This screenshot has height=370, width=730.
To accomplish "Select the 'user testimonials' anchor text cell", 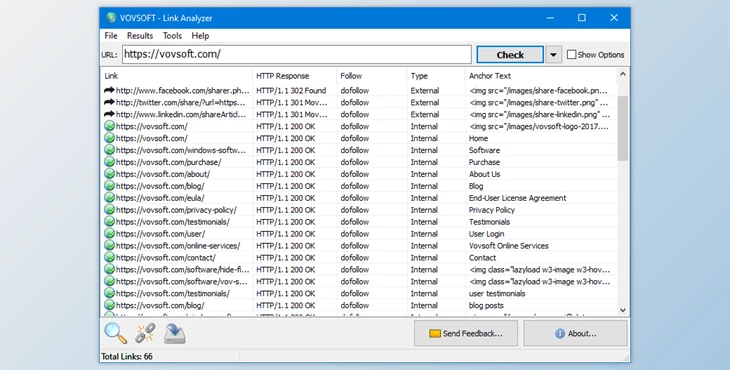I will [x=497, y=294].
